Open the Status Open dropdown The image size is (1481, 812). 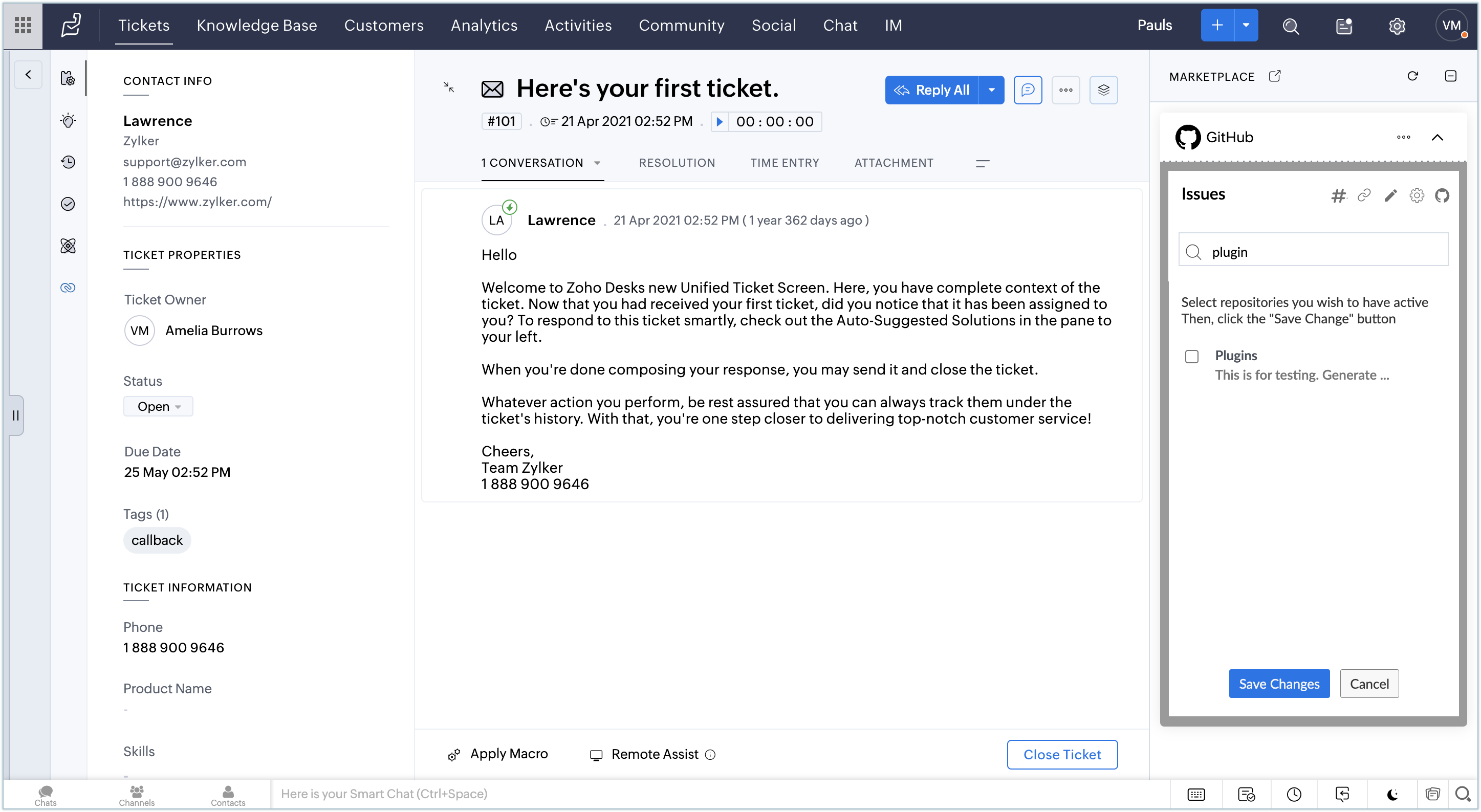[x=158, y=406]
